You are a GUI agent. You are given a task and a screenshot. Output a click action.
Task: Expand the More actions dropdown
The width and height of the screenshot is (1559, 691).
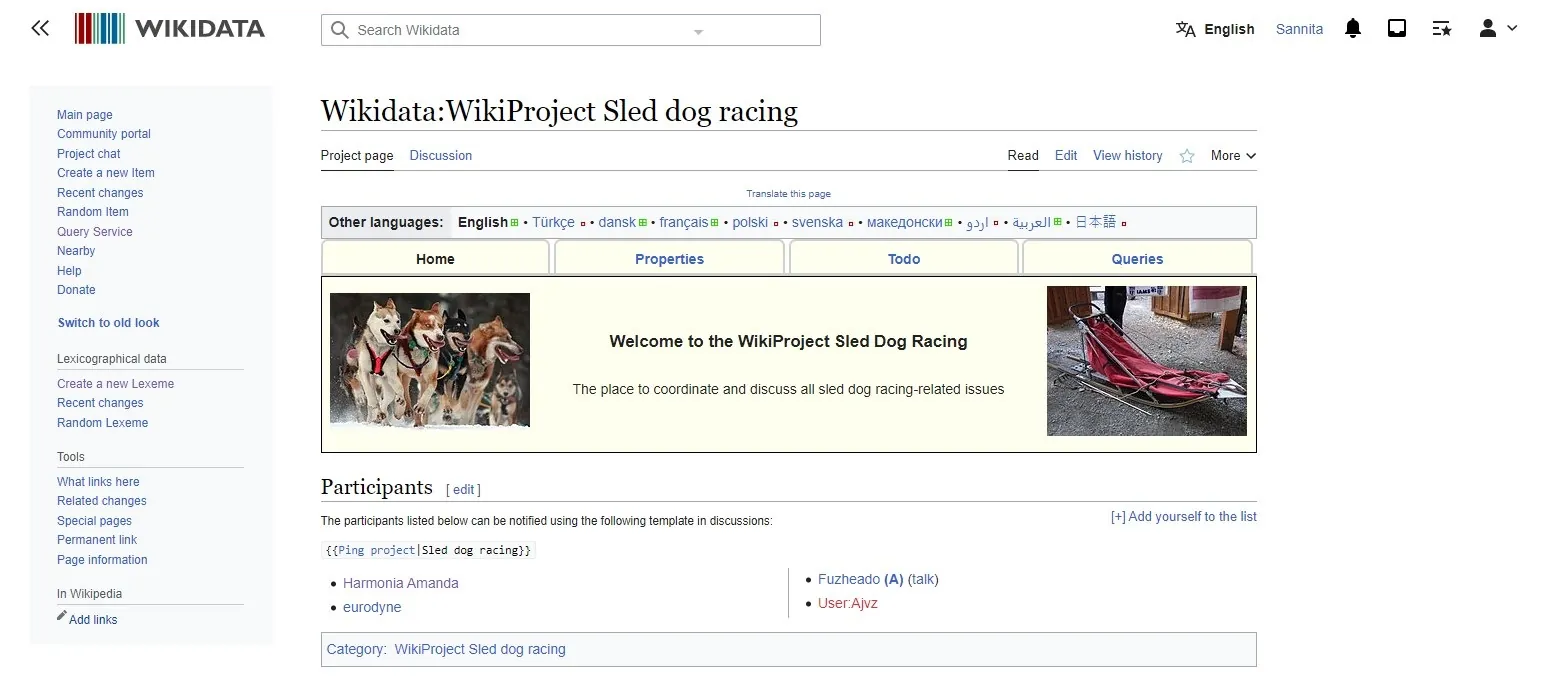(1233, 156)
